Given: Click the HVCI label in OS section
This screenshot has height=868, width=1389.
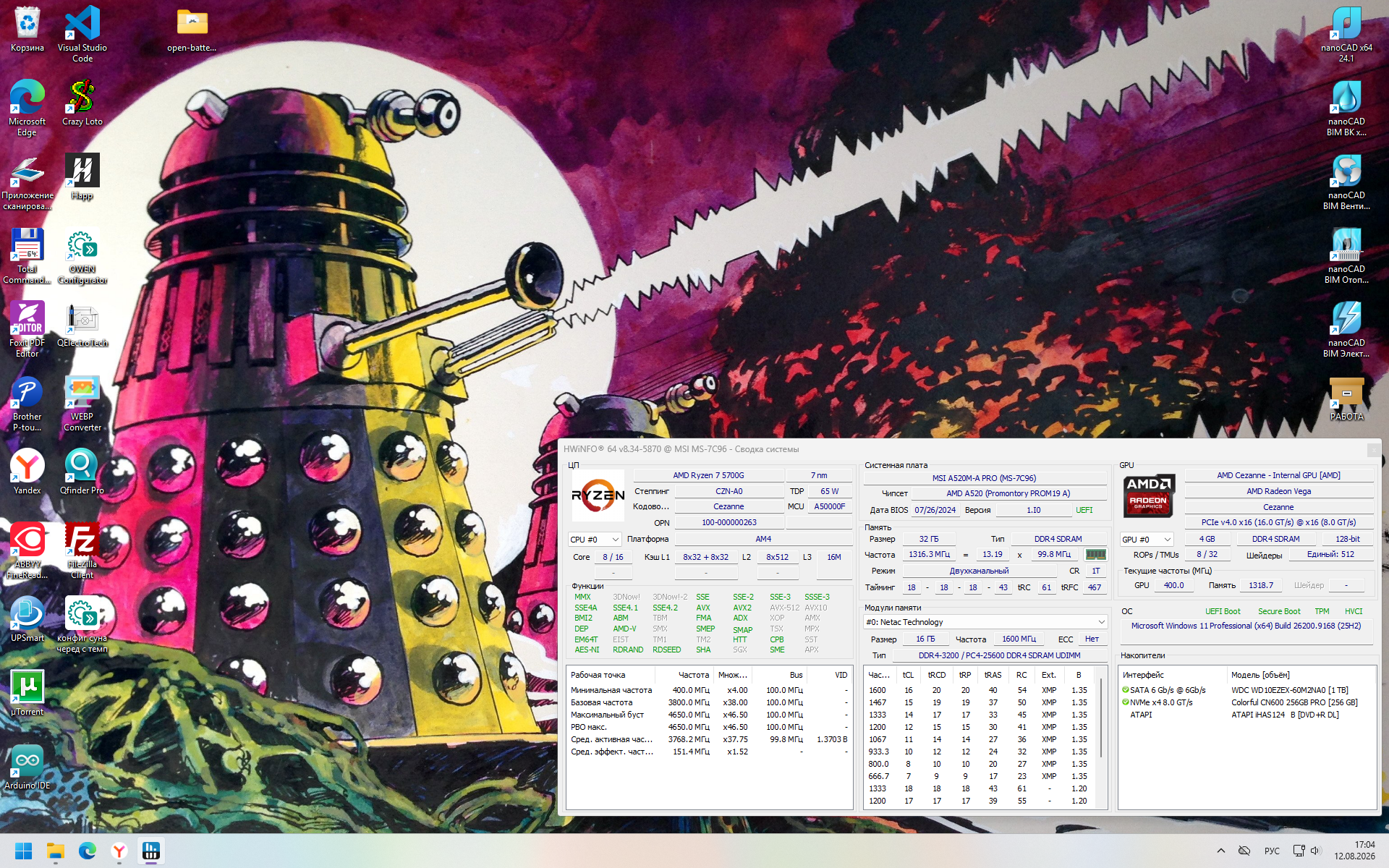Looking at the screenshot, I should point(1354,611).
